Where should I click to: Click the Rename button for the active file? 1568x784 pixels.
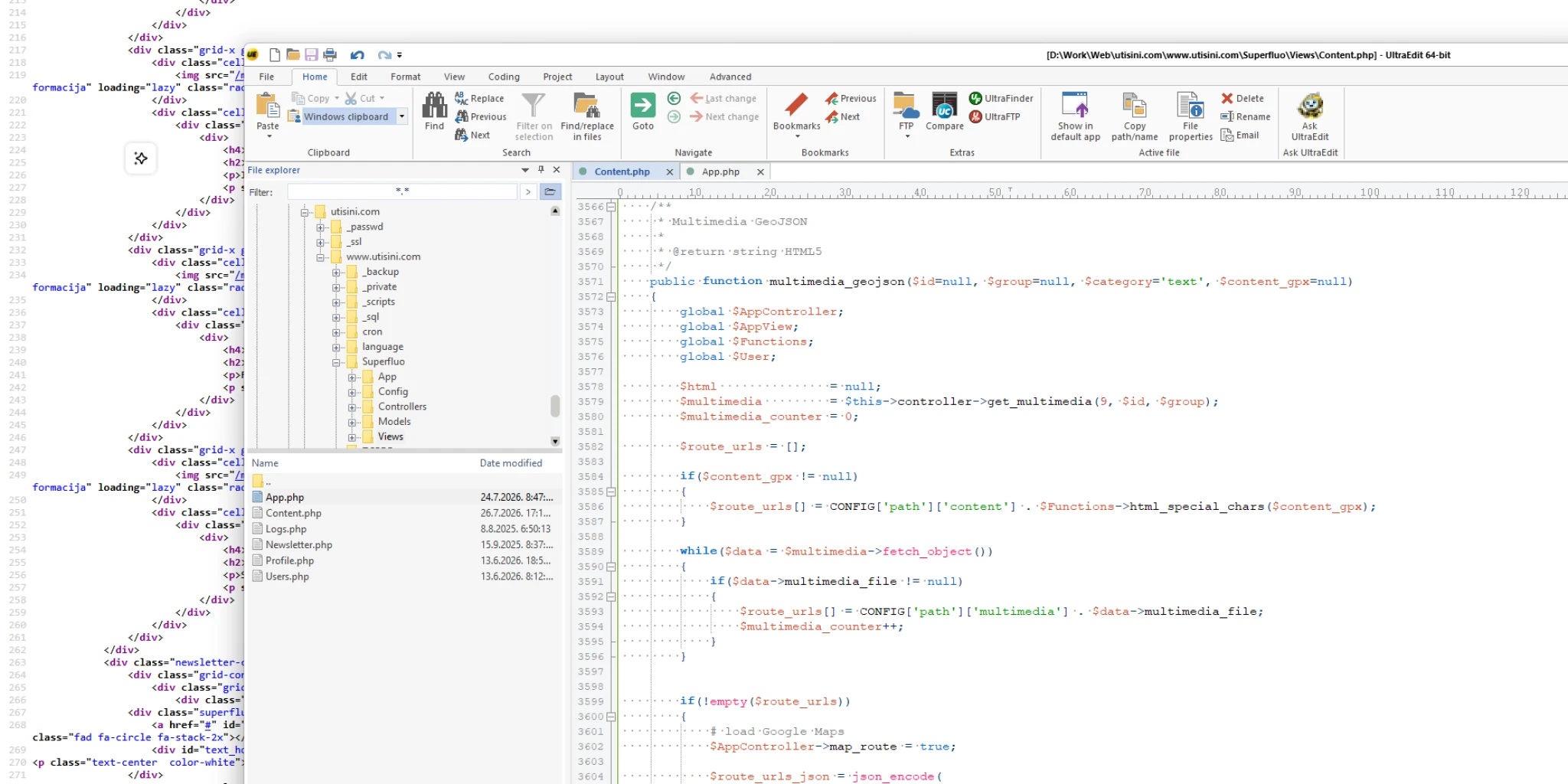tap(1246, 116)
